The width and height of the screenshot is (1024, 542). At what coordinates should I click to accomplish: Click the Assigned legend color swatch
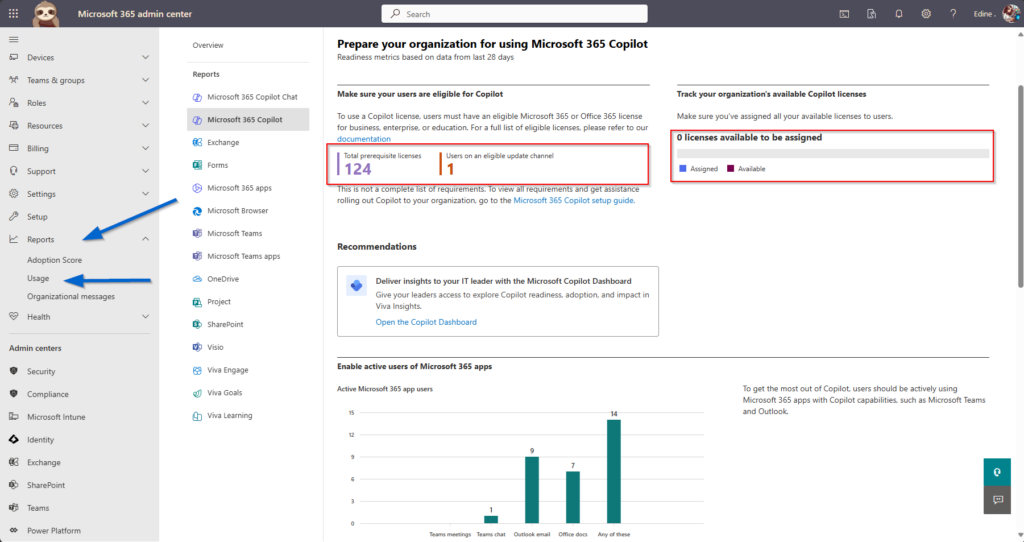pos(682,168)
